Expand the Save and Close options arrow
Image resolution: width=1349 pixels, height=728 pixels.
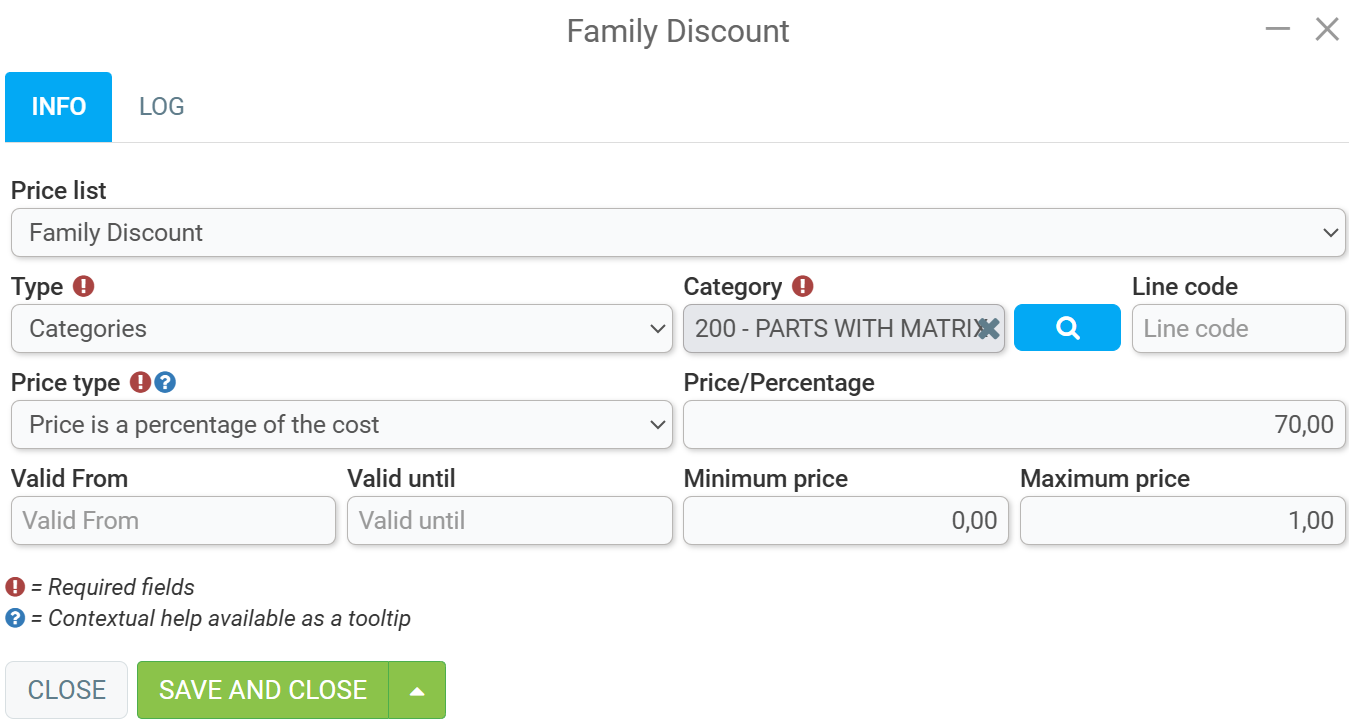click(x=417, y=690)
